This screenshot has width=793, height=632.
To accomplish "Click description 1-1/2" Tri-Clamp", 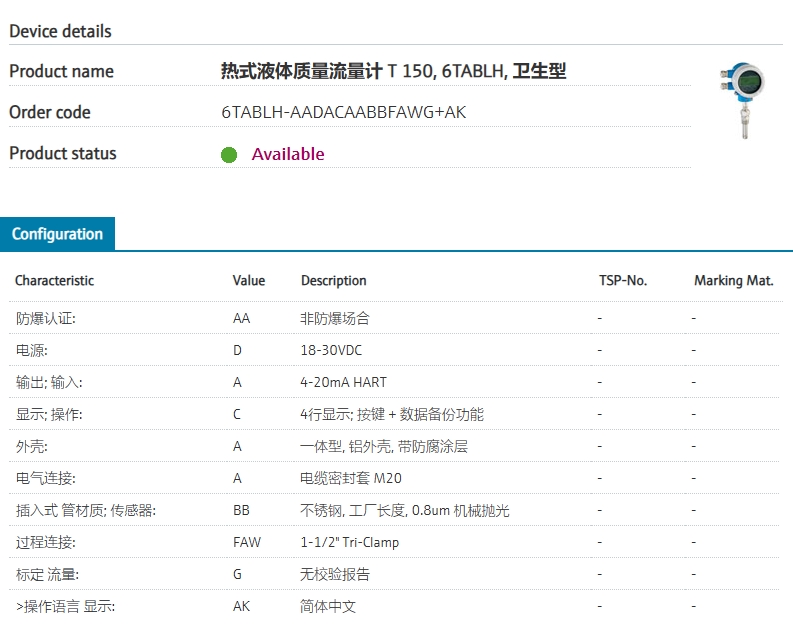I will point(349,543).
